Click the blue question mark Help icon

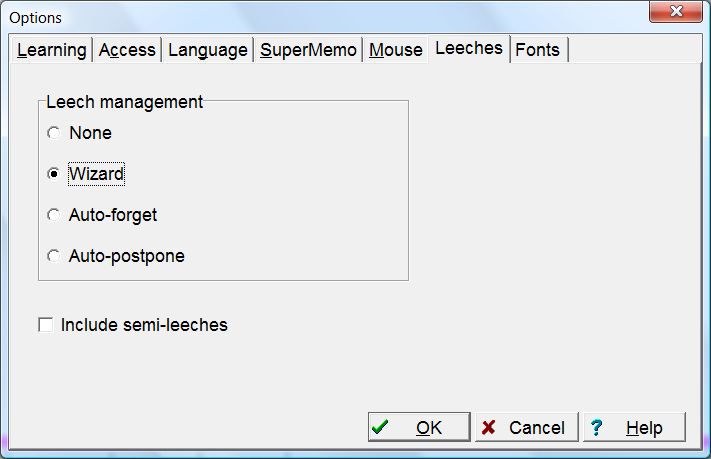point(597,427)
